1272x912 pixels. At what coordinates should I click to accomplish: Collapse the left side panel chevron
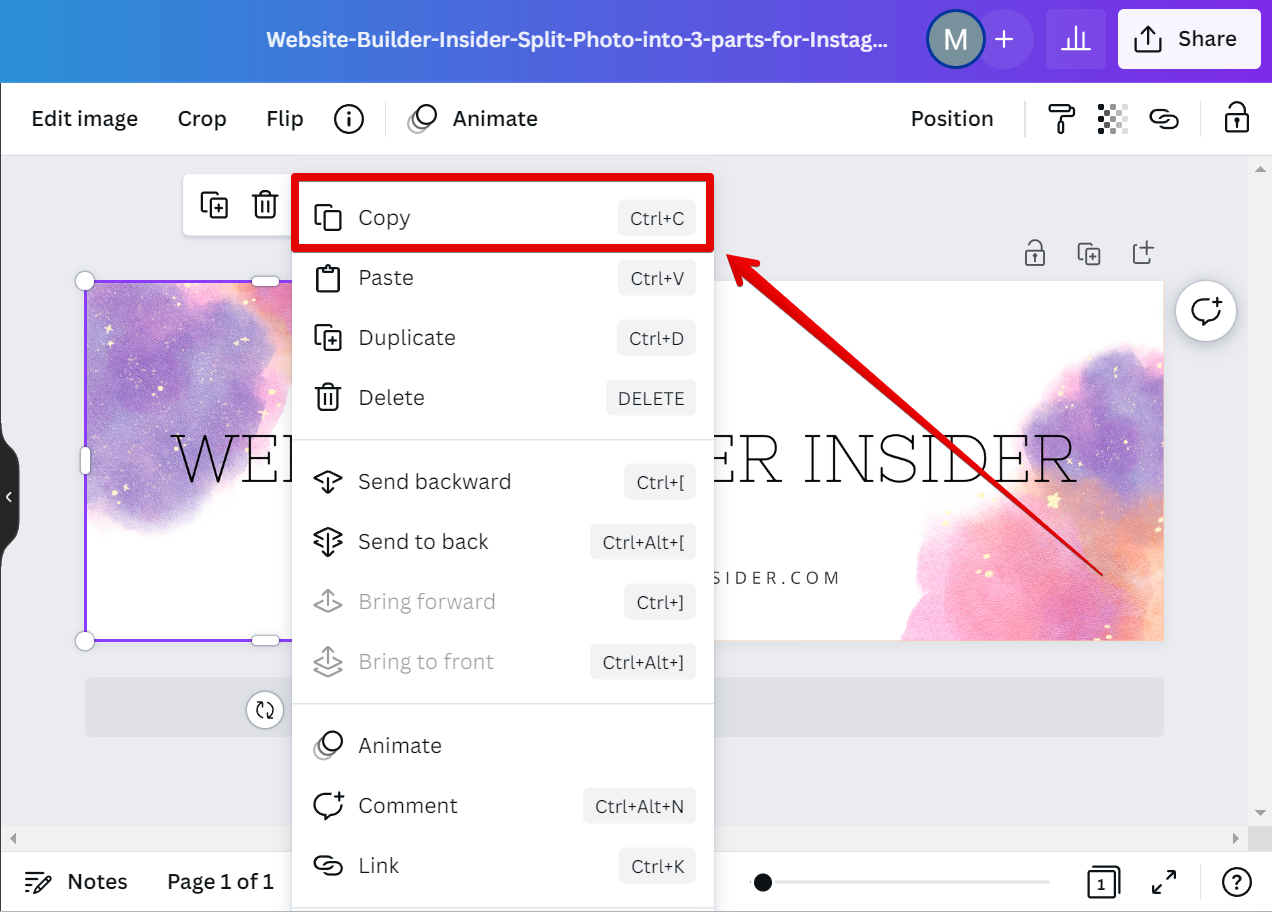(10, 495)
